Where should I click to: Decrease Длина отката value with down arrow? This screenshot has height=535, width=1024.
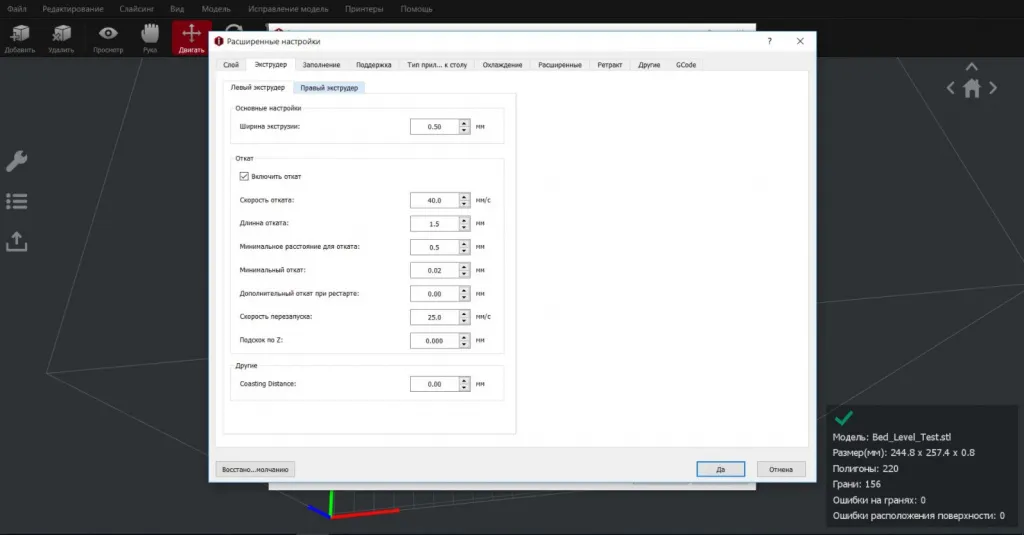(x=464, y=226)
